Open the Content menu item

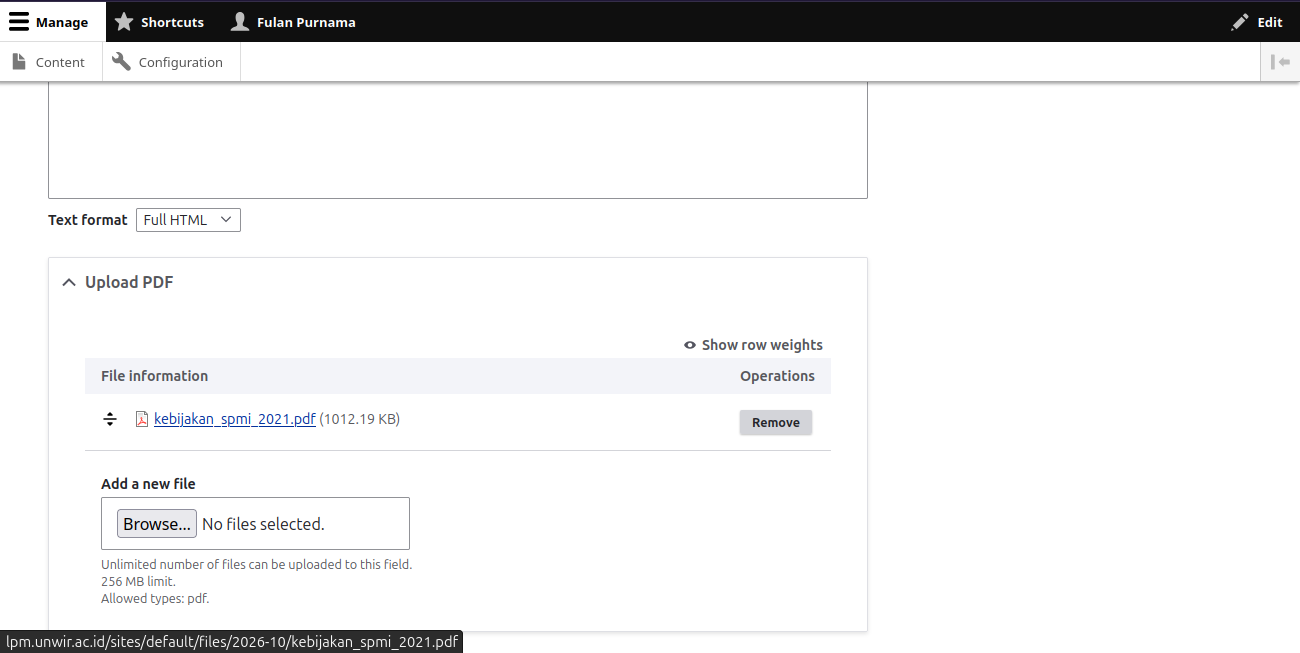tap(52, 62)
